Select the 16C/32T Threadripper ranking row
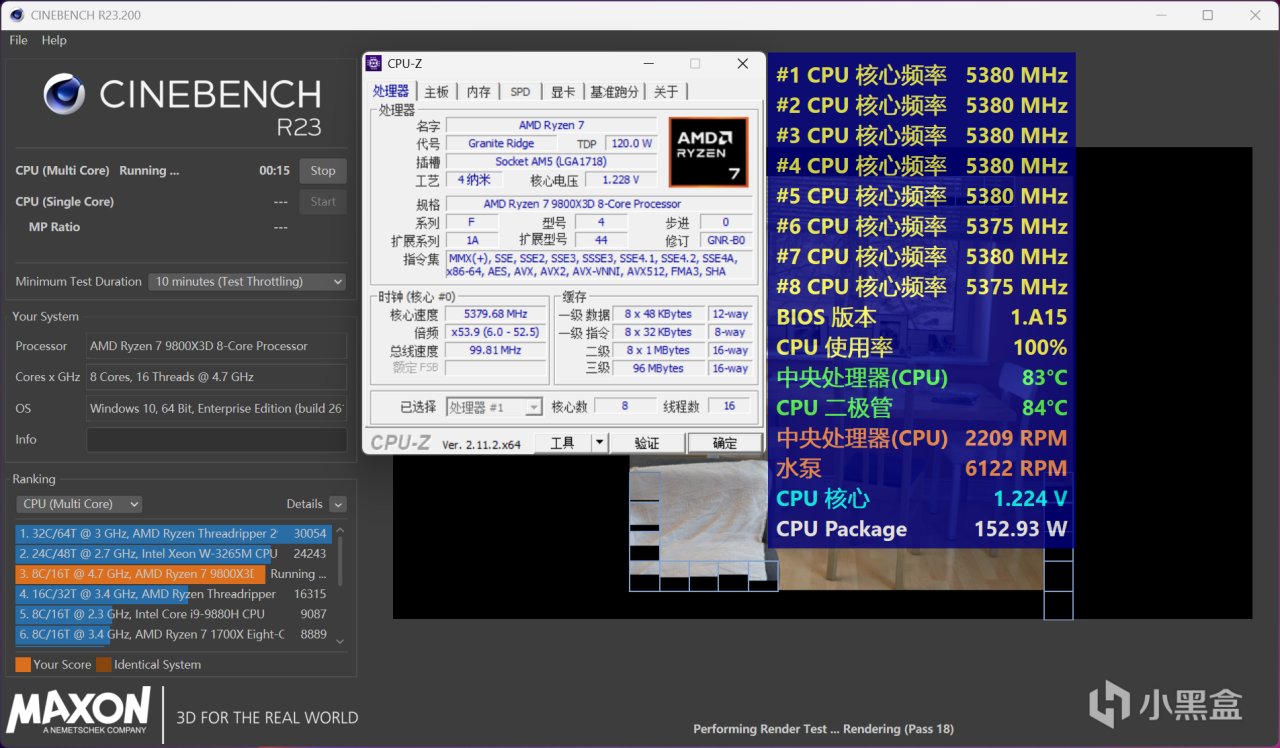The height and width of the screenshot is (748, 1280). [173, 594]
